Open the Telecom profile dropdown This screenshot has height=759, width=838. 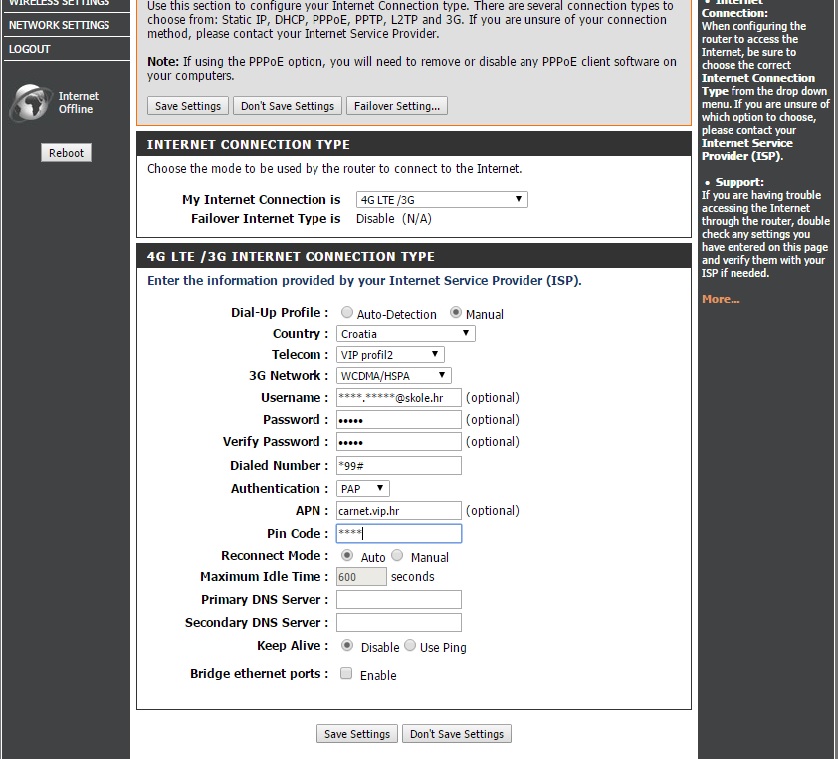pyautogui.click(x=390, y=355)
